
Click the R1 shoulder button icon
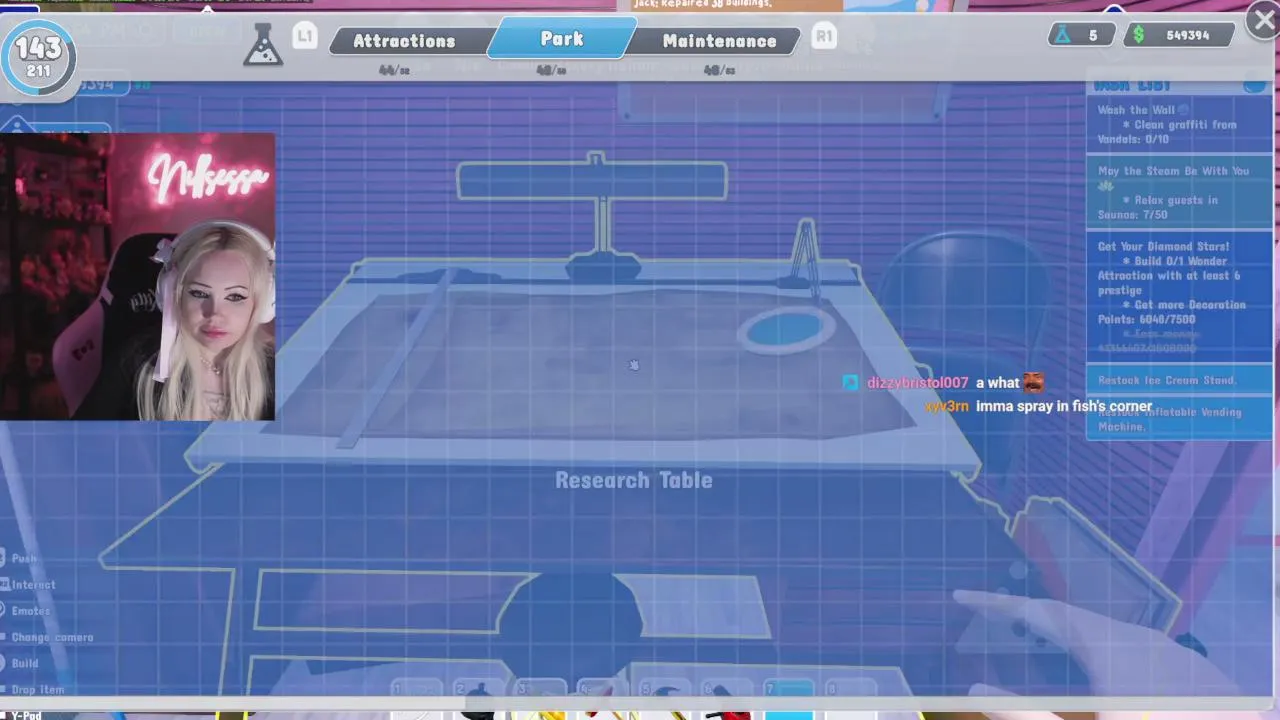click(x=823, y=37)
